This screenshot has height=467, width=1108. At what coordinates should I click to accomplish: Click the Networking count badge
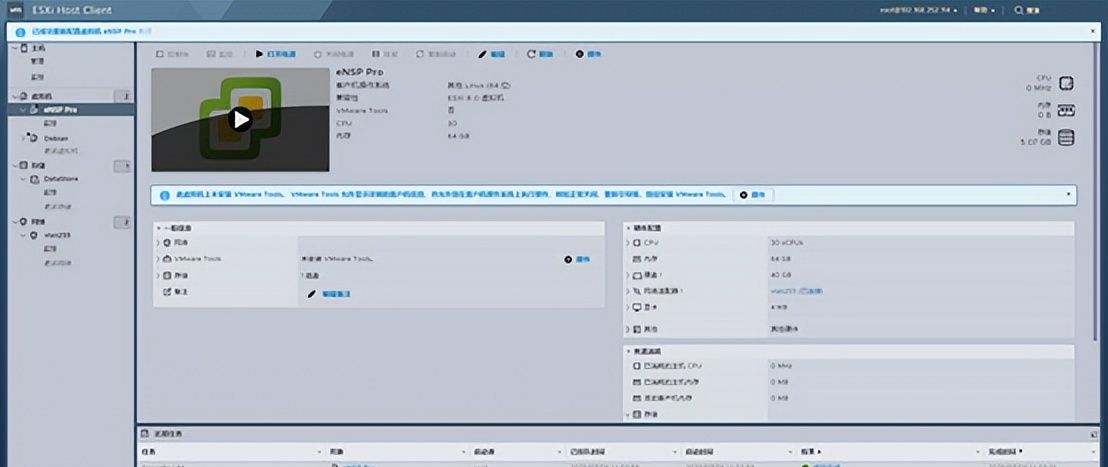pyautogui.click(x=123, y=222)
